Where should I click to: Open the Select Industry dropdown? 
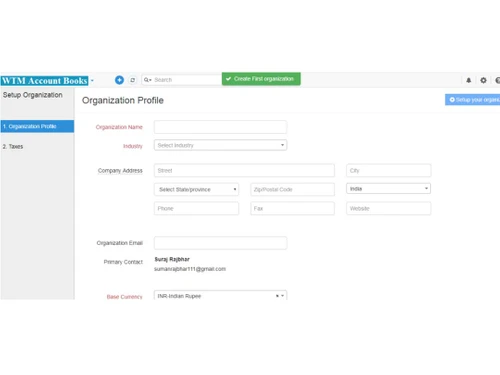pyautogui.click(x=220, y=145)
